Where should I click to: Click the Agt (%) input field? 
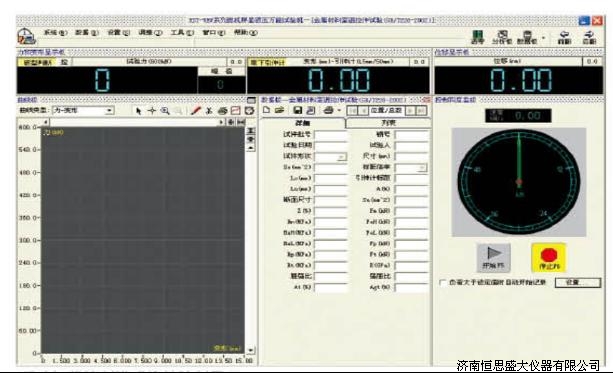tap(411, 288)
